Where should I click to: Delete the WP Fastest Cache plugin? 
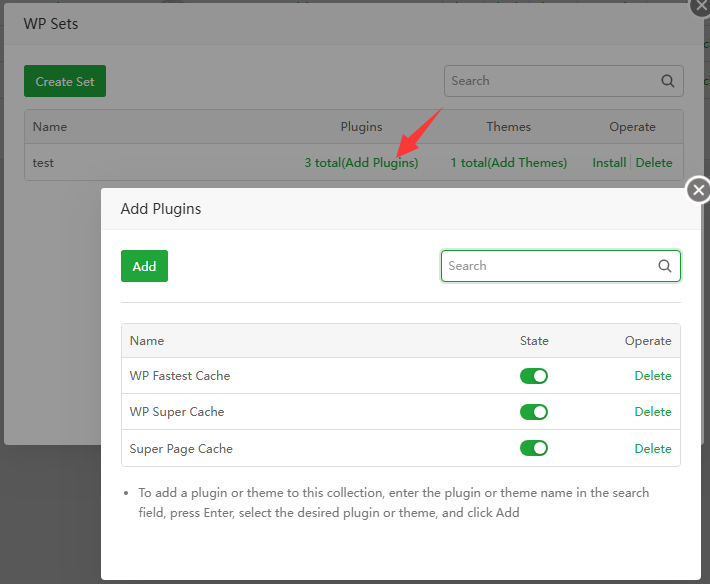pyautogui.click(x=653, y=376)
